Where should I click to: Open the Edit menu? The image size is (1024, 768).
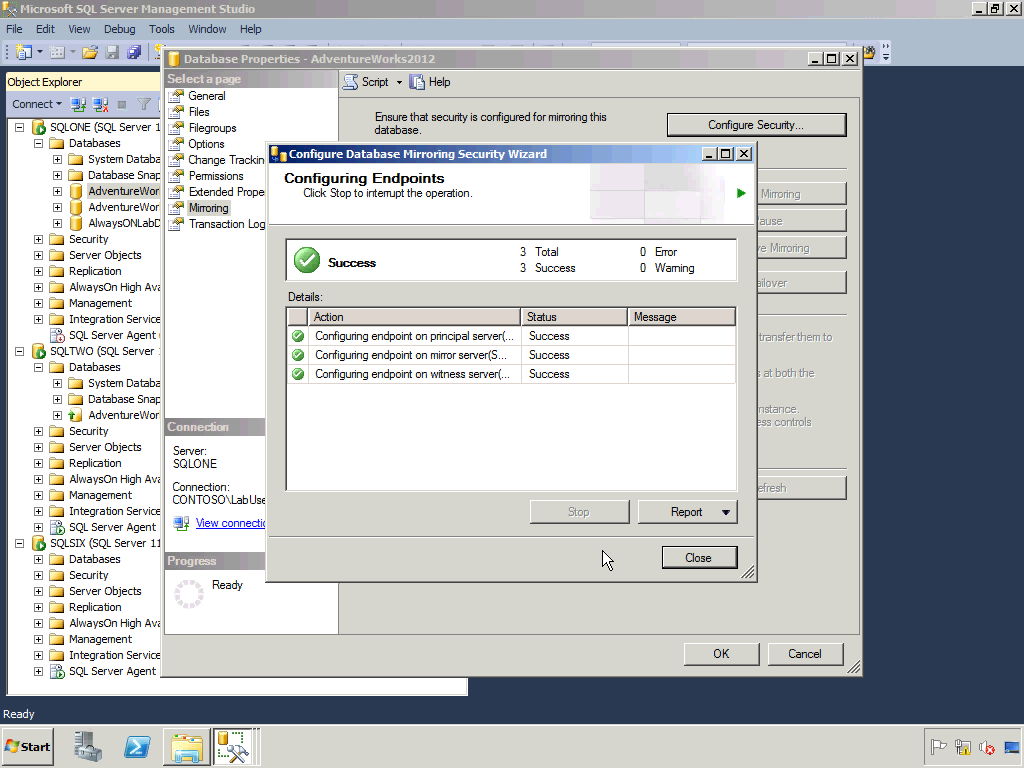[45, 29]
